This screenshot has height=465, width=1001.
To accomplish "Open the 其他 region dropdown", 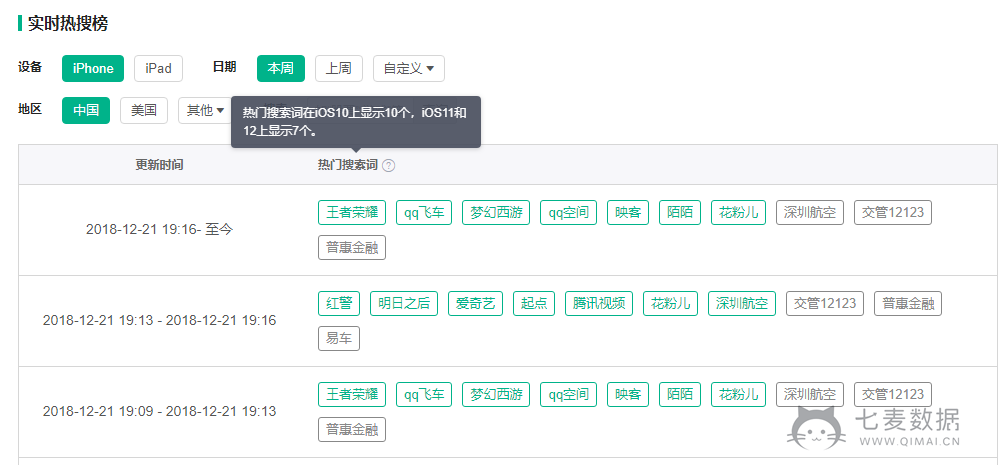I will click(204, 111).
